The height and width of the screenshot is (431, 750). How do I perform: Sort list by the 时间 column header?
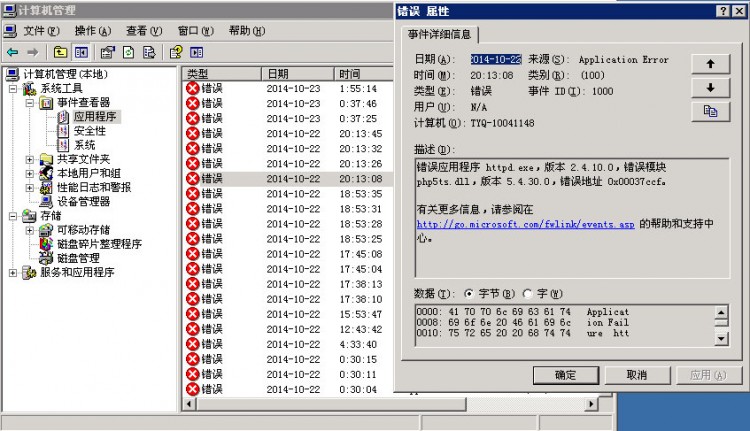(364, 74)
